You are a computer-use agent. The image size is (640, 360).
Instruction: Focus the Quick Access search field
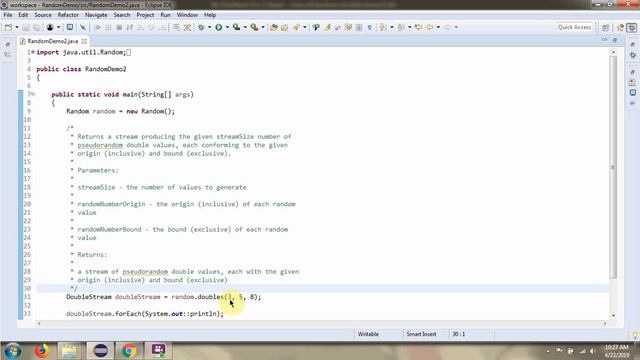point(574,27)
